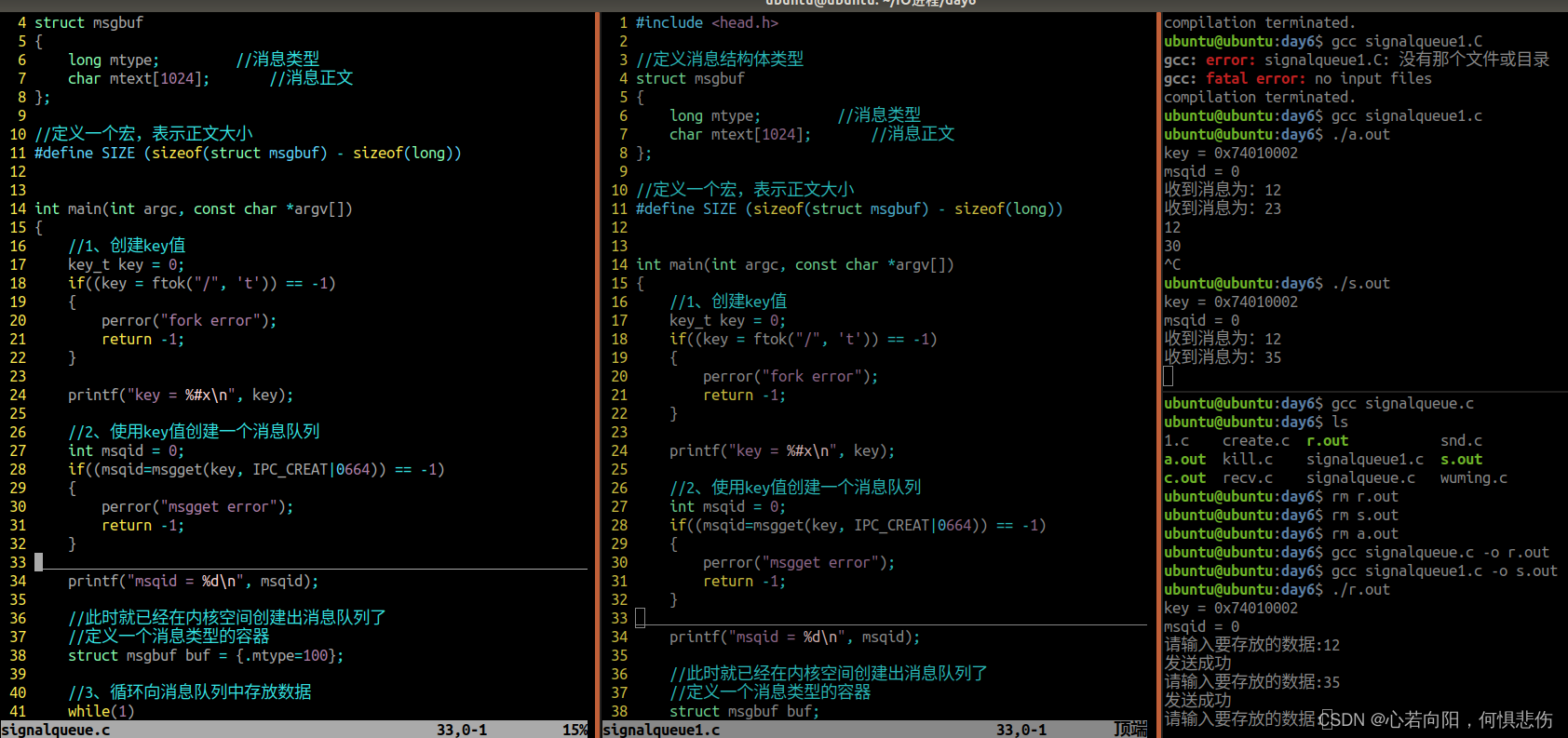This screenshot has width=1568, height=738.
Task: Click 'struct msgbuf' on line 4 in signalqueue.c pane
Action: (88, 22)
